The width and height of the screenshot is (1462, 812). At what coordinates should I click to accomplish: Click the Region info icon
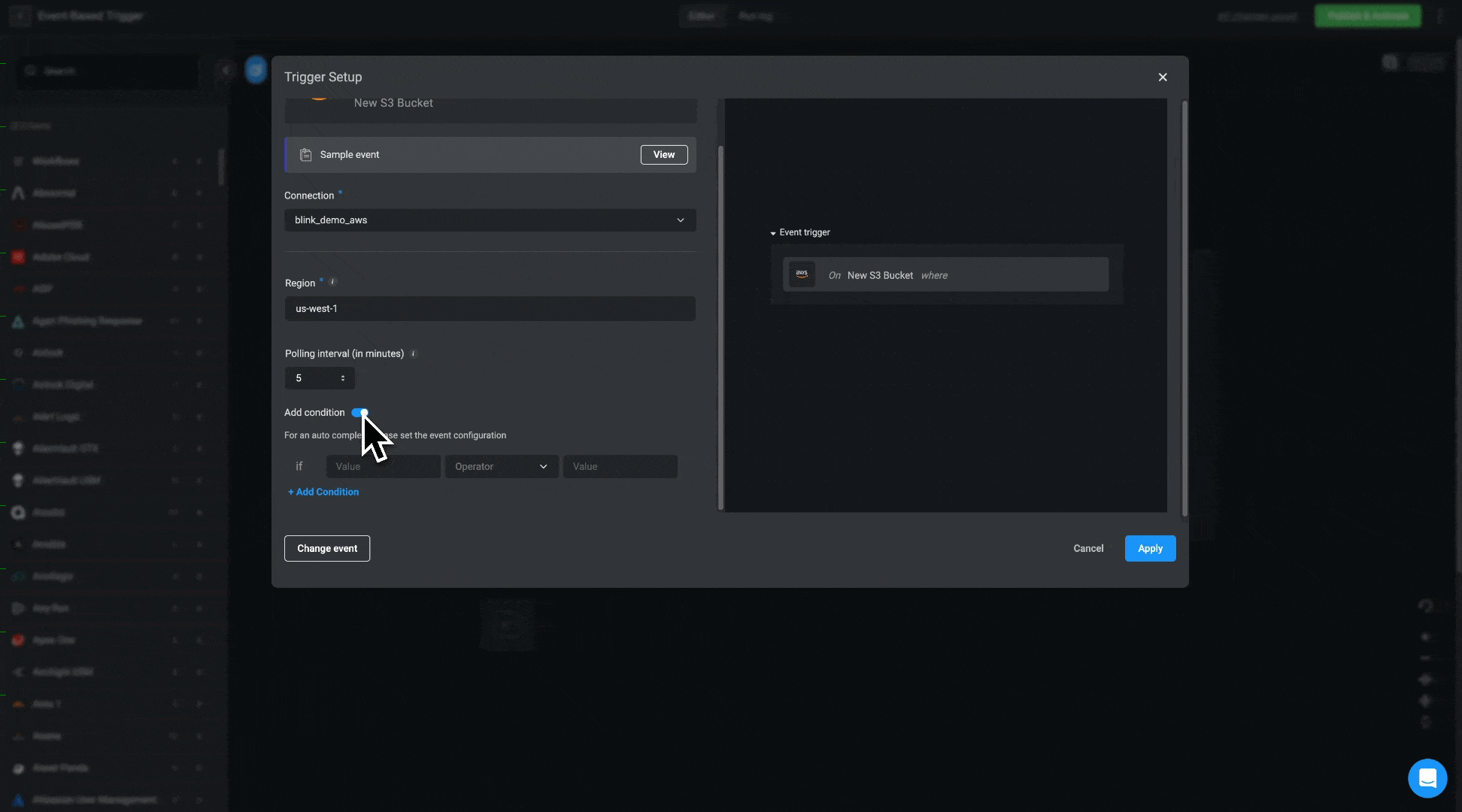coord(333,283)
